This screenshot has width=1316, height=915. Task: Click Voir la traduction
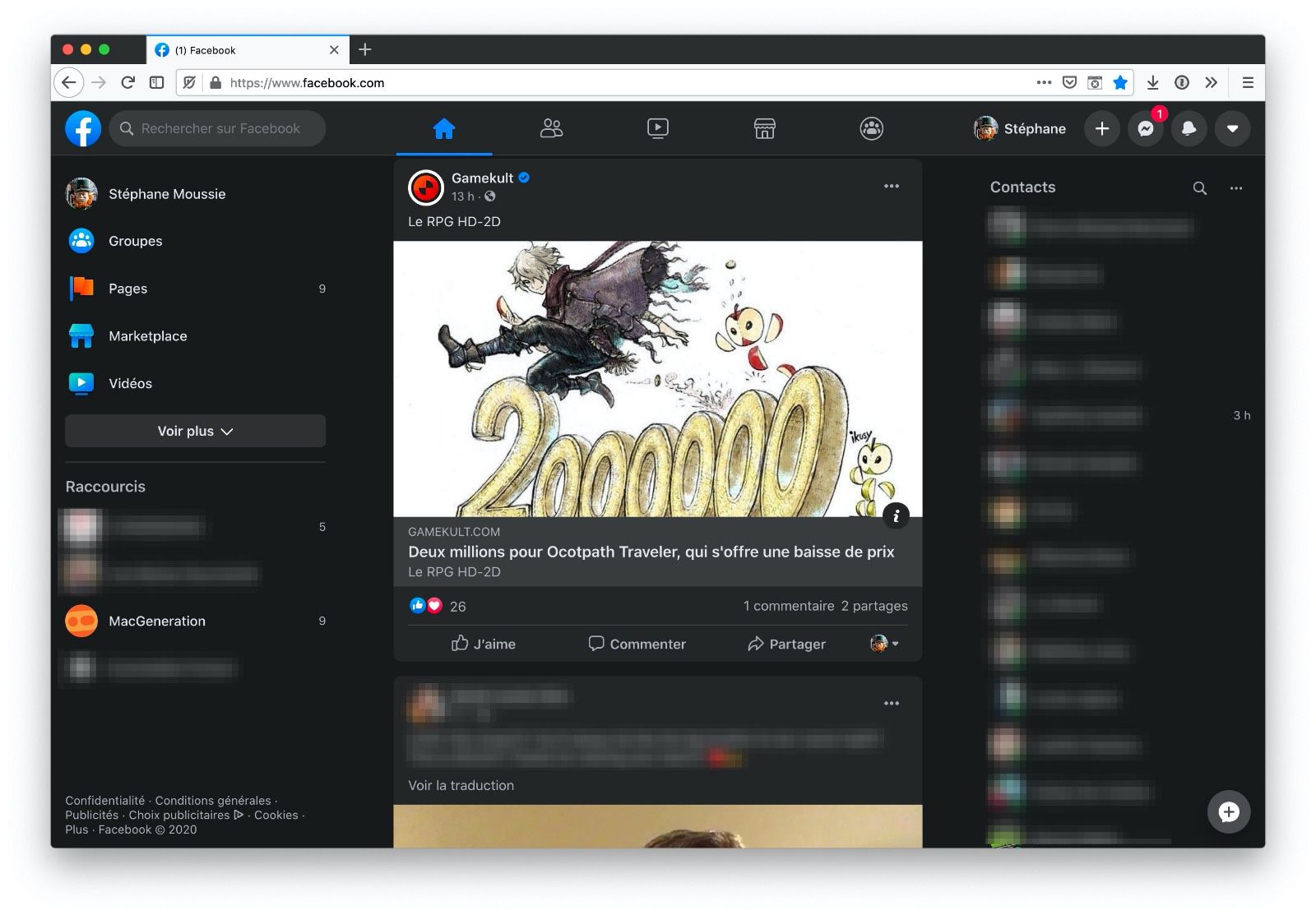pyautogui.click(x=461, y=785)
